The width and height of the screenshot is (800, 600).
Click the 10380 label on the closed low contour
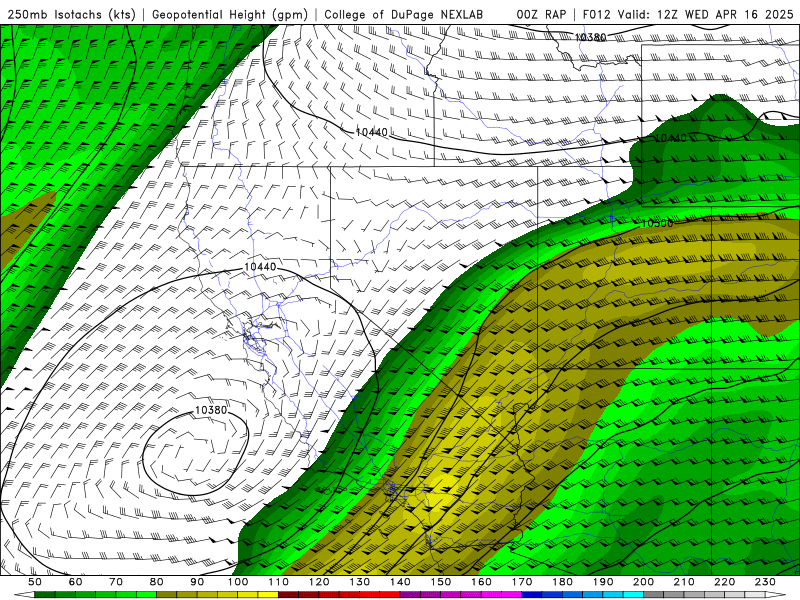[211, 410]
